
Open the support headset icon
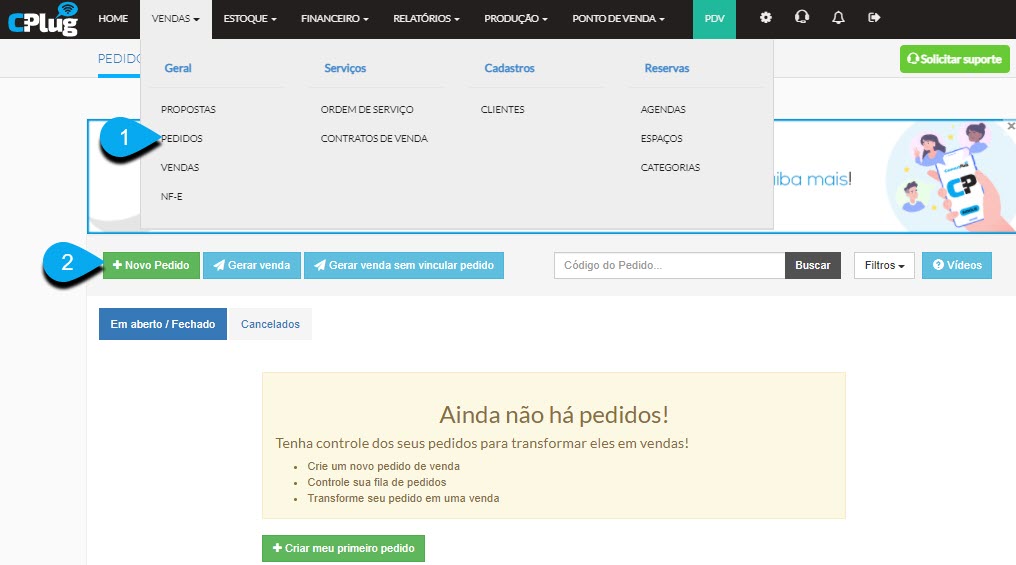[x=802, y=17]
